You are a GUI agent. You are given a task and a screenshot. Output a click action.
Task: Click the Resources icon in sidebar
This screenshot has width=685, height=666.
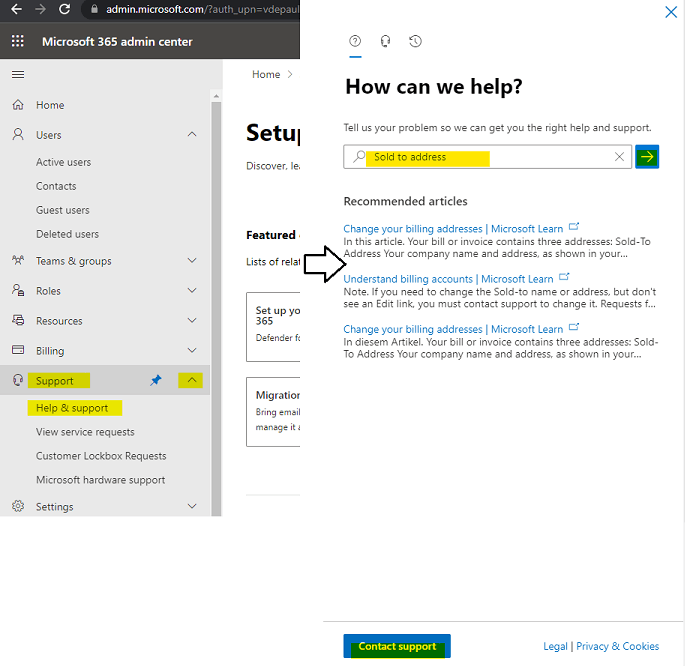pyautogui.click(x=18, y=321)
